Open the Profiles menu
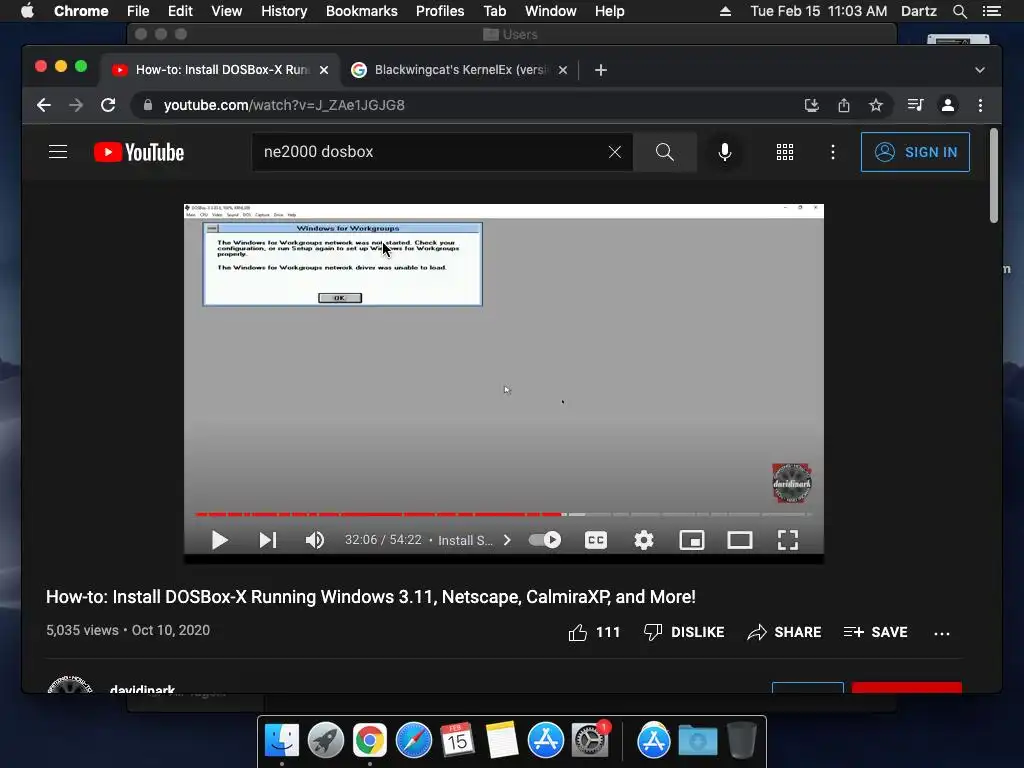 click(x=440, y=11)
